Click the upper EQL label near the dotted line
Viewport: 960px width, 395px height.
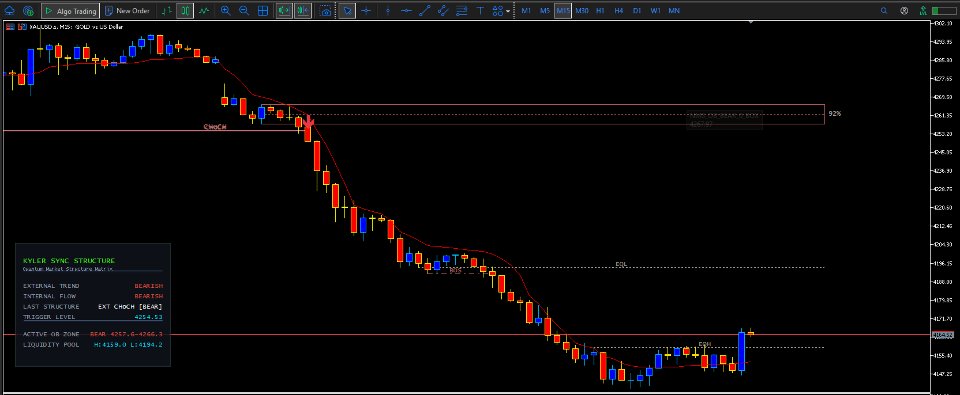tap(621, 265)
